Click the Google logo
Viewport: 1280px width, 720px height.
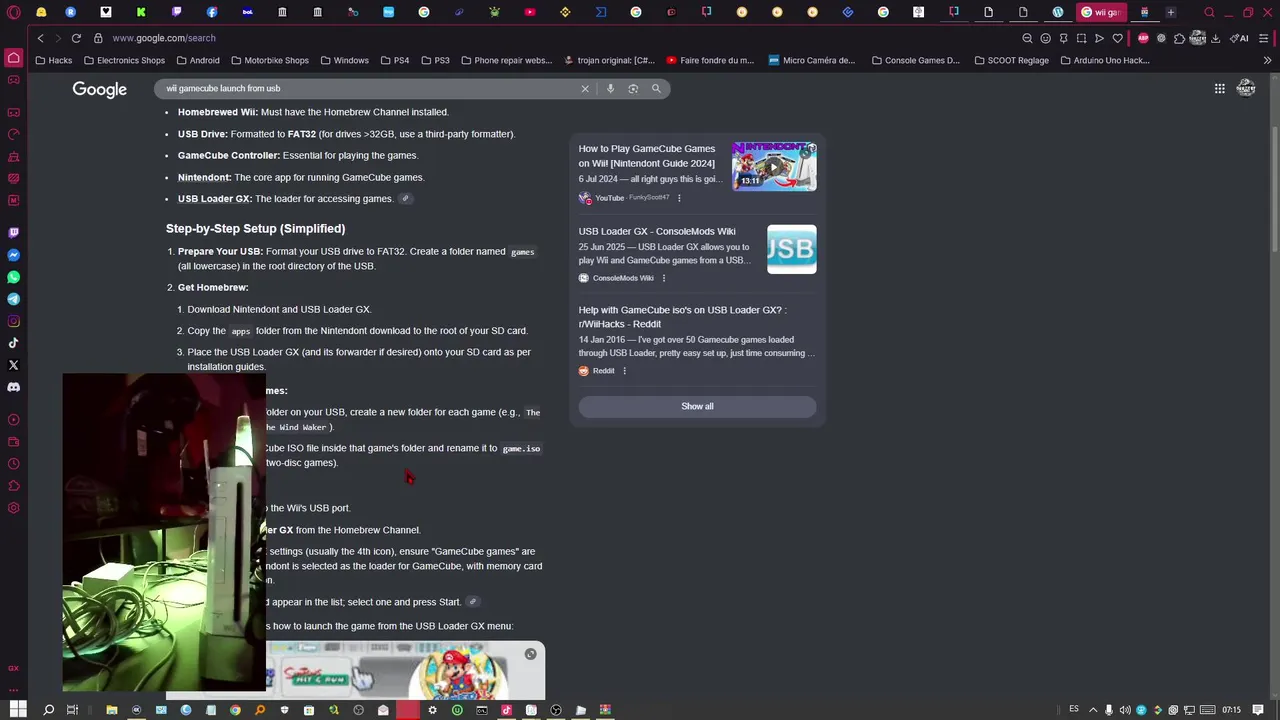coord(99,89)
